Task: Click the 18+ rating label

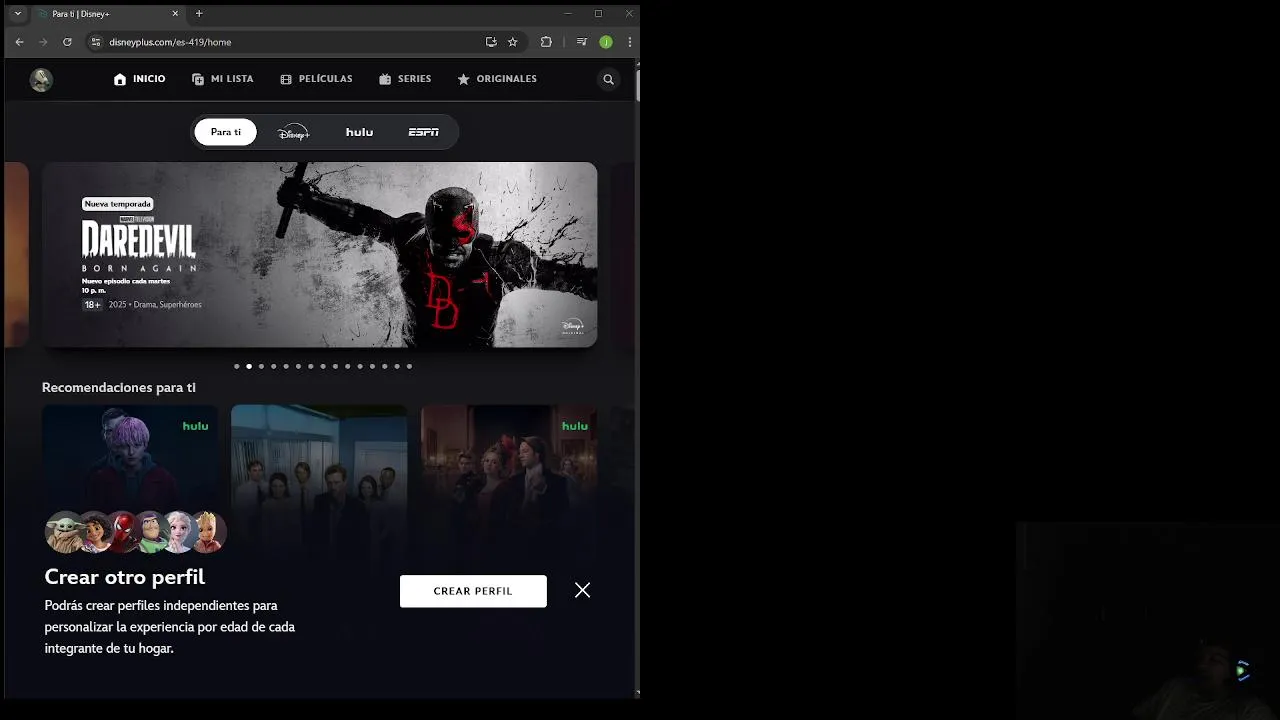Action: [x=92, y=305]
